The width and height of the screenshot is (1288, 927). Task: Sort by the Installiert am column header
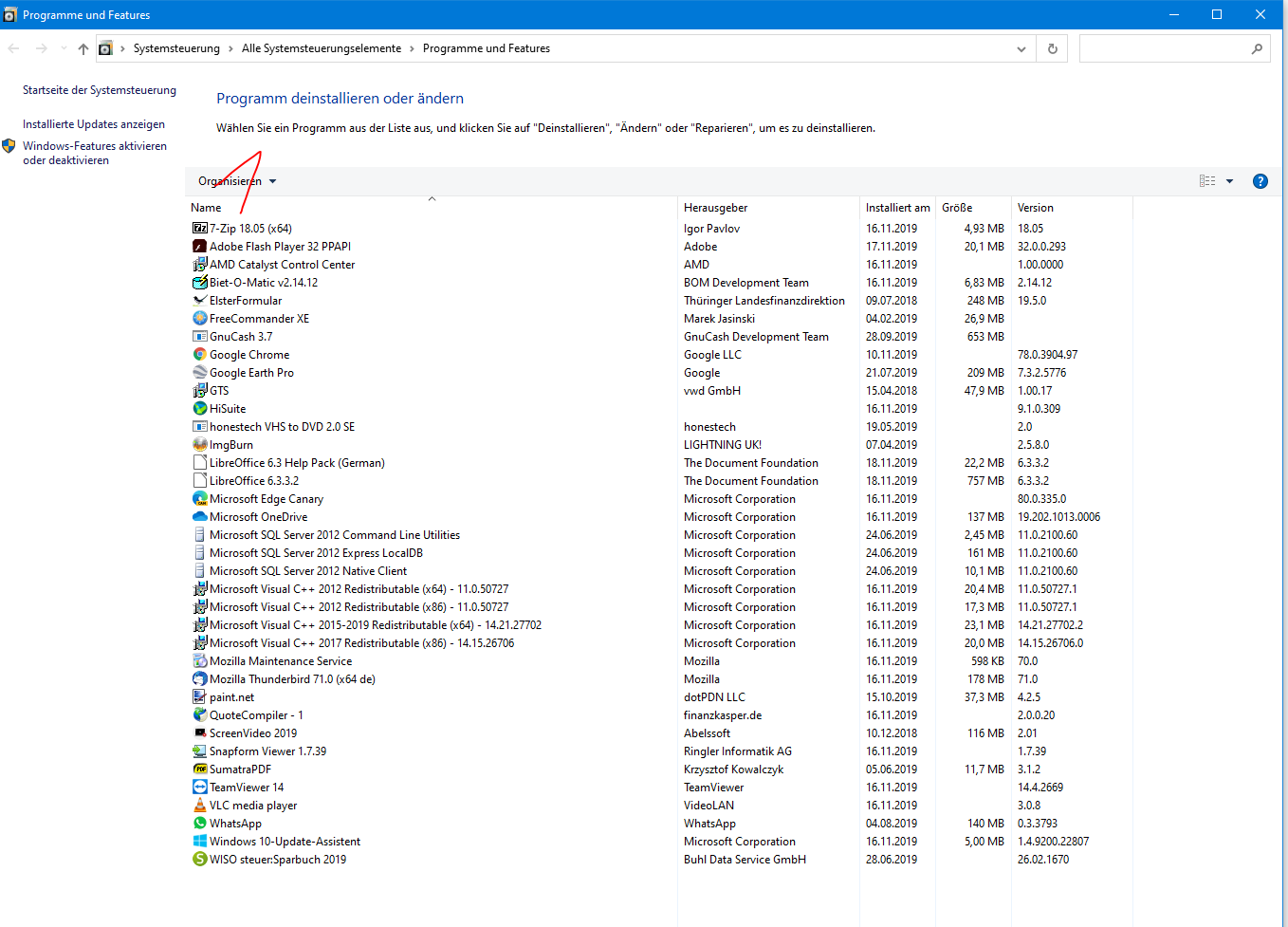897,208
